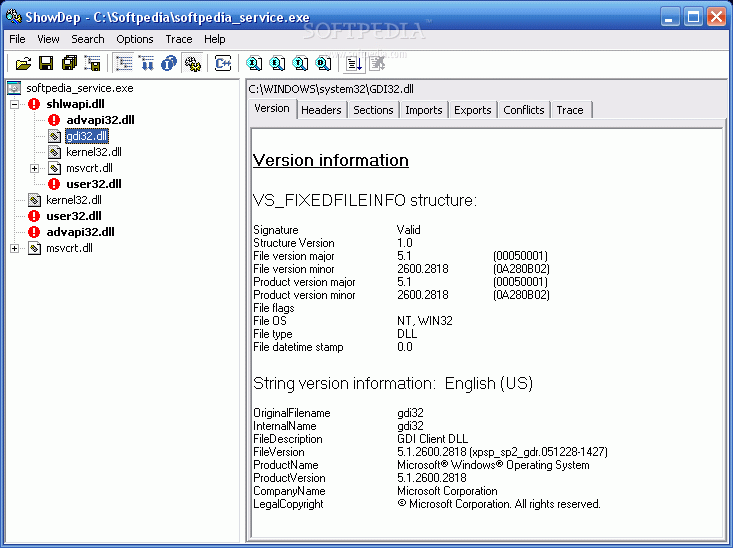Toggle the trace list down-arrow button
The height and width of the screenshot is (548, 733).
coord(354,63)
